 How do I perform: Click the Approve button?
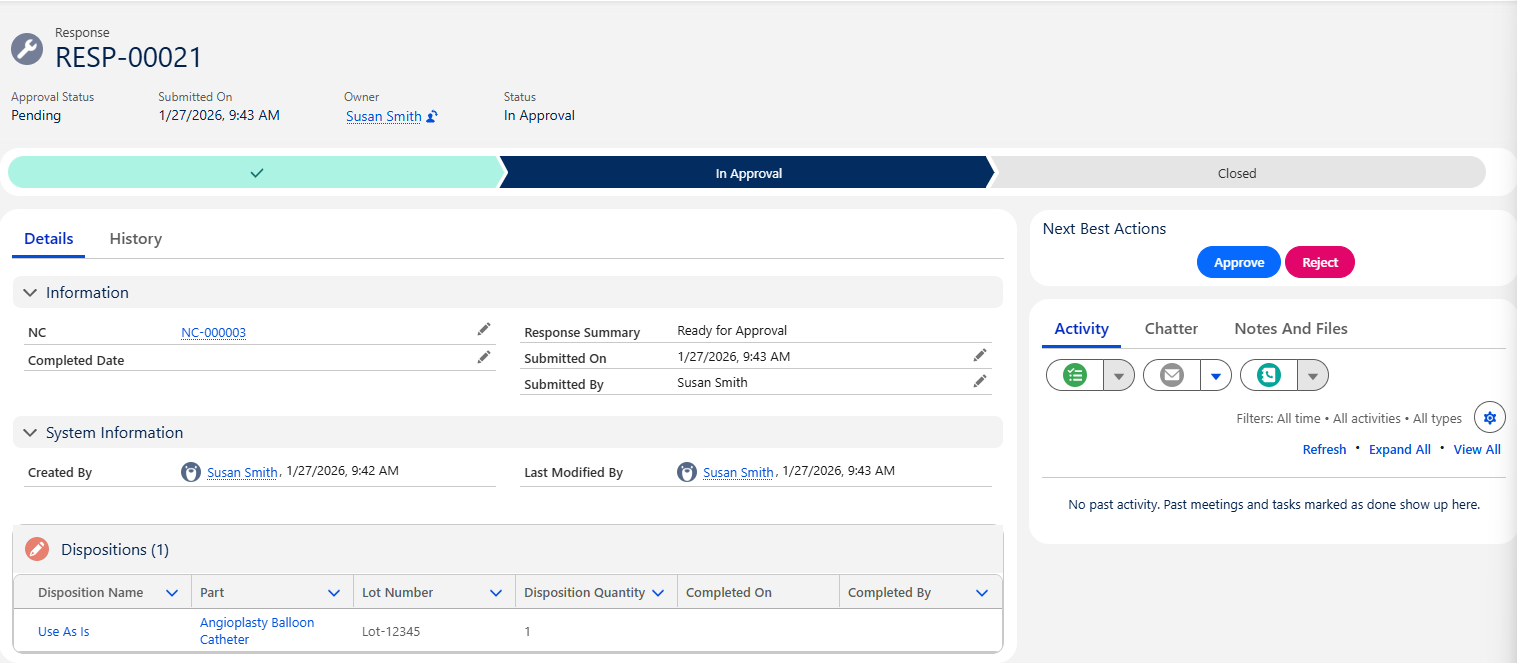(1238, 262)
